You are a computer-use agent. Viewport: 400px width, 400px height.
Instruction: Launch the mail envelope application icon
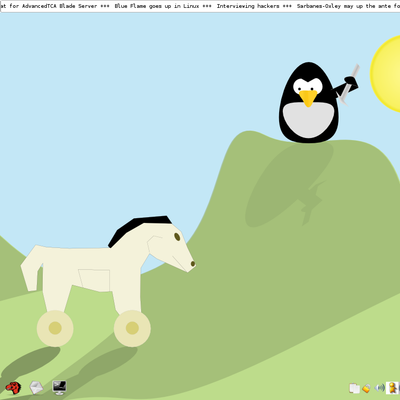[x=36, y=388]
